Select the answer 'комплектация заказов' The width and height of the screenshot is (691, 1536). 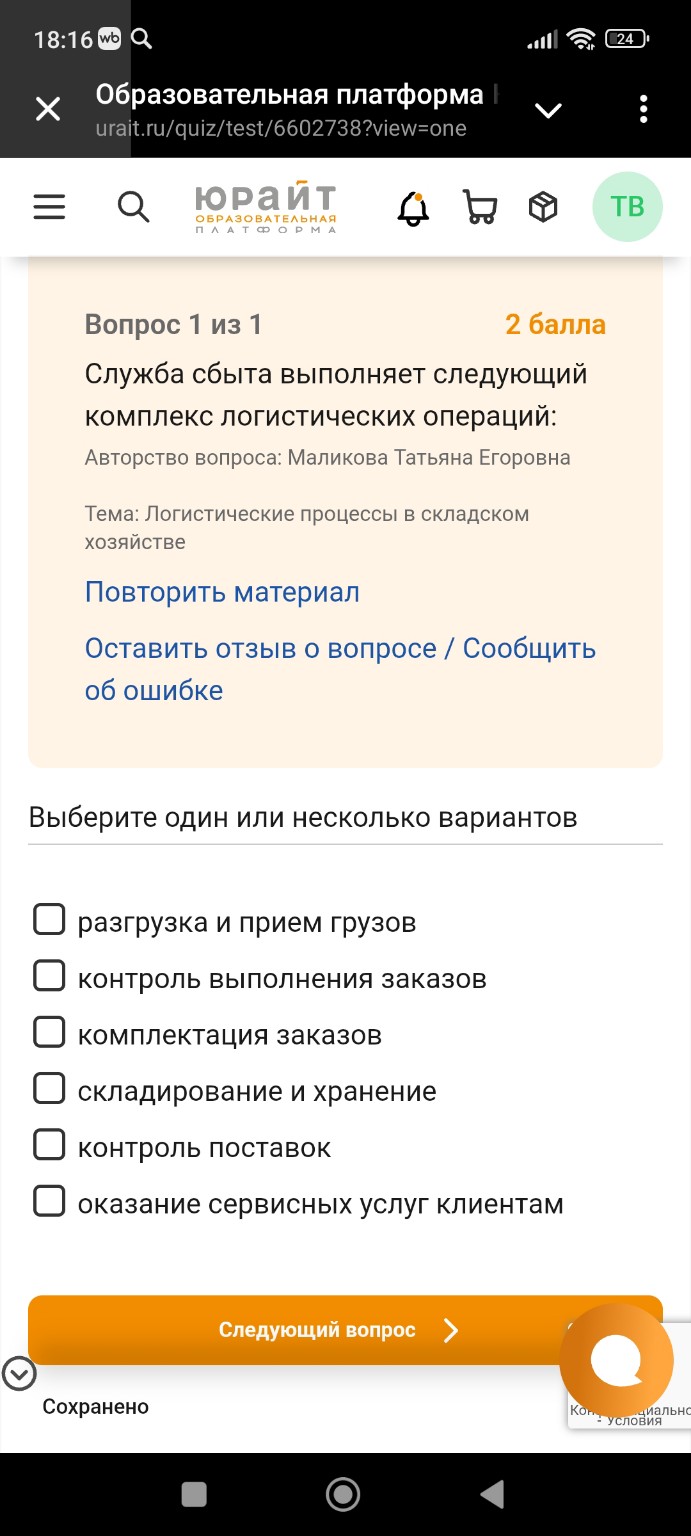48,1031
